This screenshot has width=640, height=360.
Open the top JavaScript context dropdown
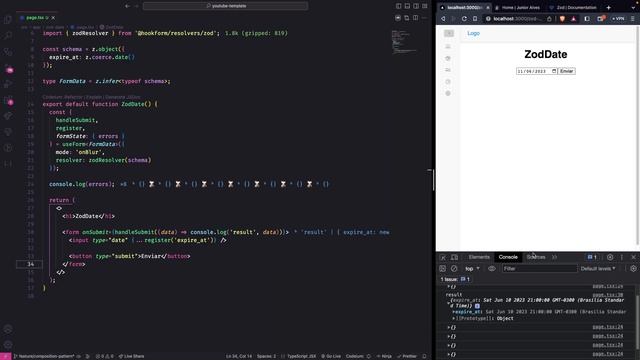pyautogui.click(x=472, y=269)
